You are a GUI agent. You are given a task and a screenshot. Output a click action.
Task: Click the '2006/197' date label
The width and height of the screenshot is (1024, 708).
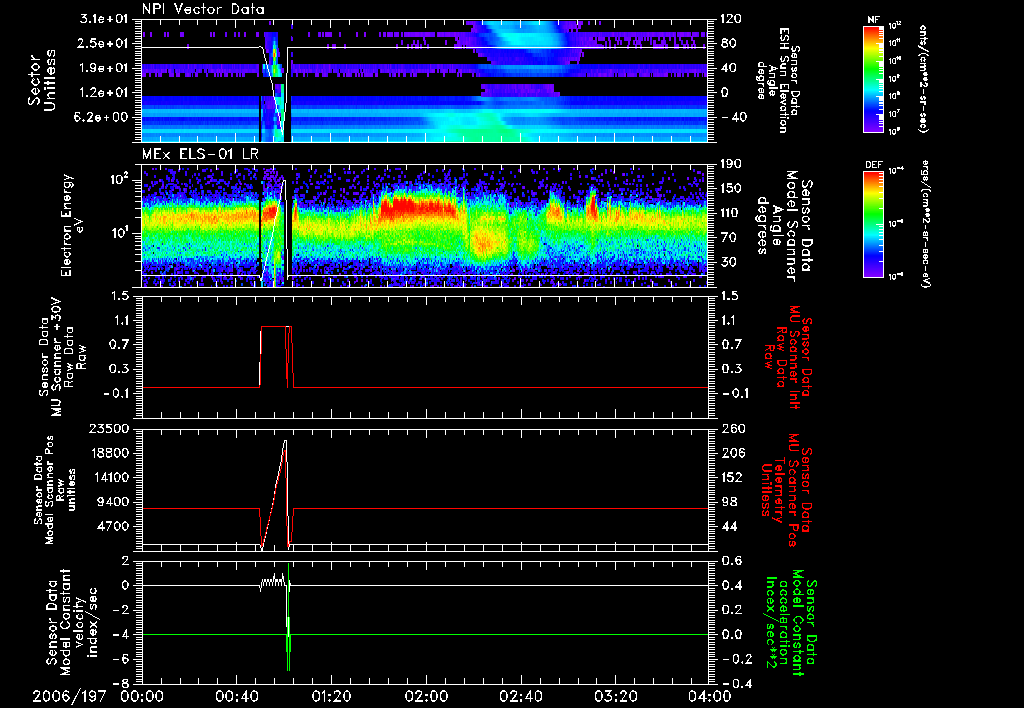pos(69,697)
